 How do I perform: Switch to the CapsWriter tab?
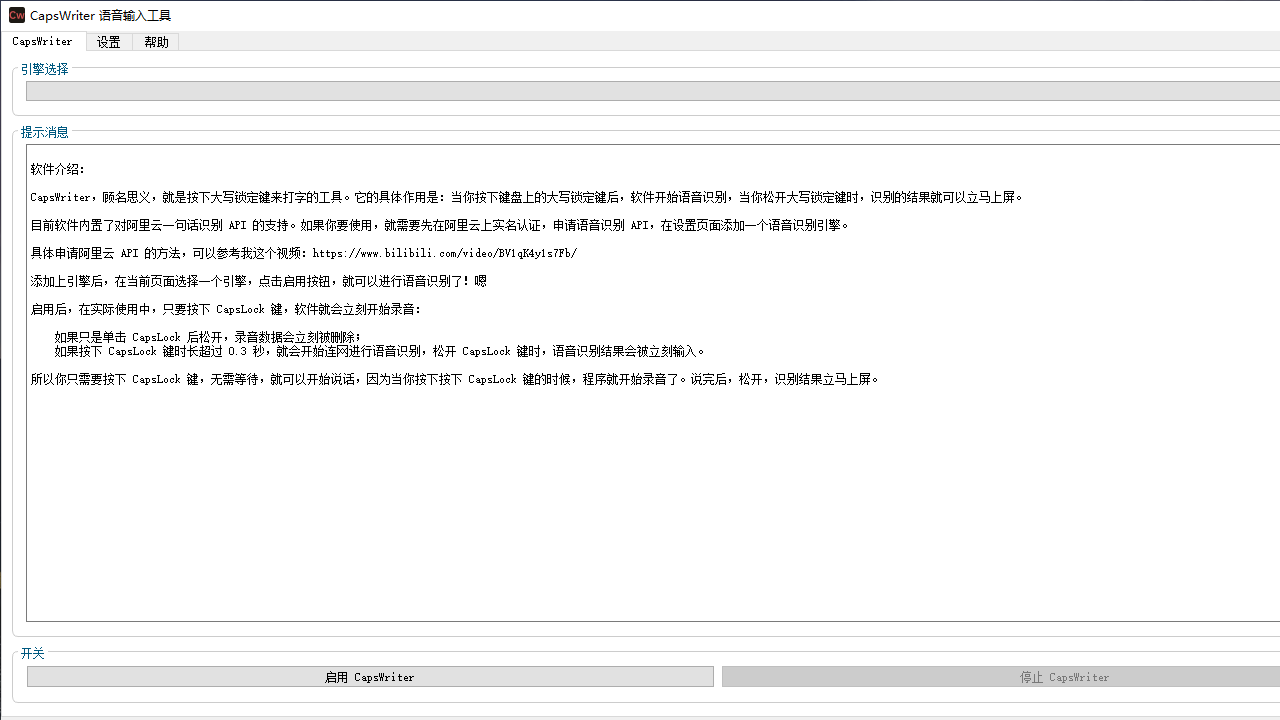pyautogui.click(x=43, y=41)
